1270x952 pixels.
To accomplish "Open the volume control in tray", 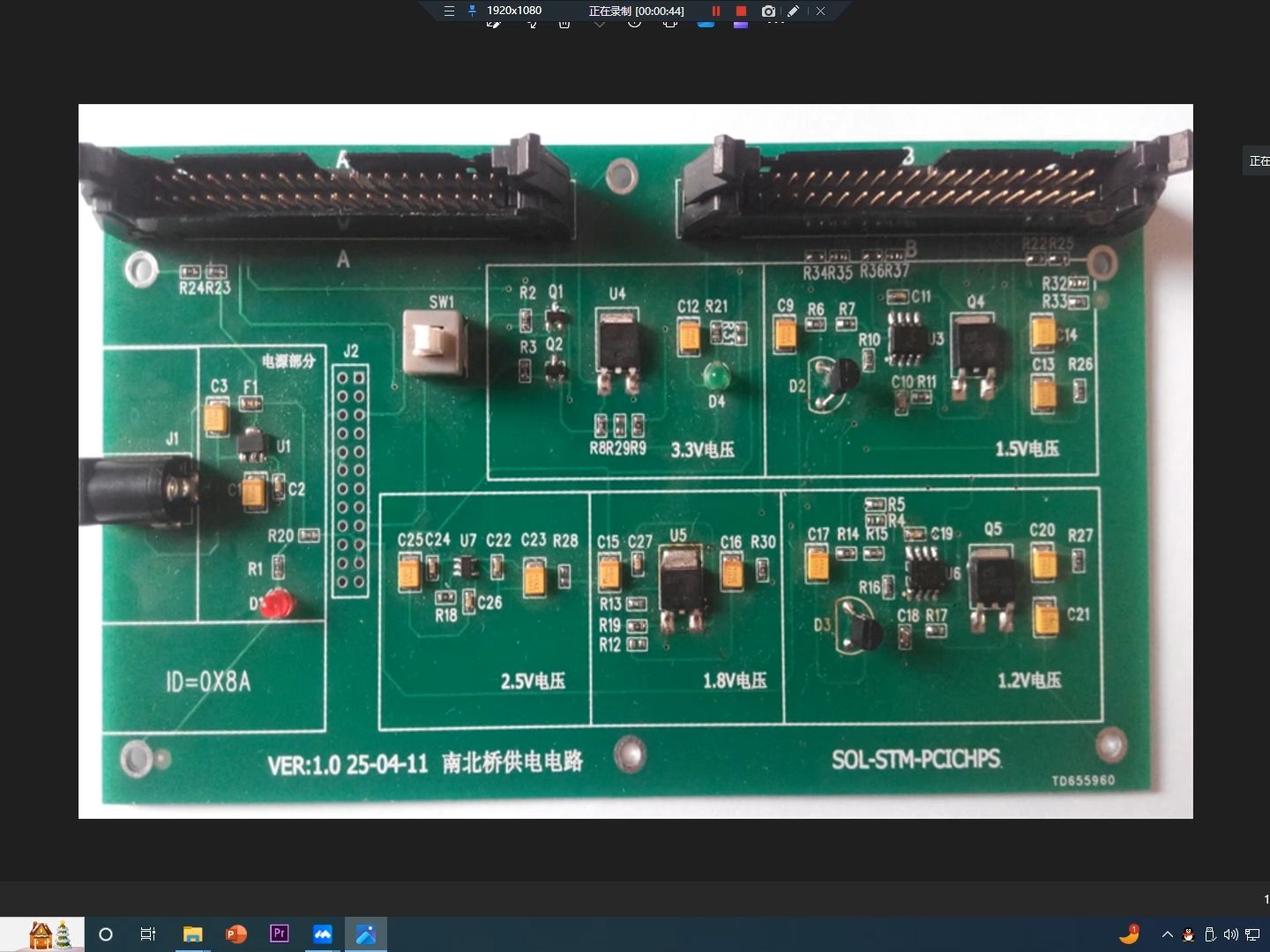I will [1230, 934].
